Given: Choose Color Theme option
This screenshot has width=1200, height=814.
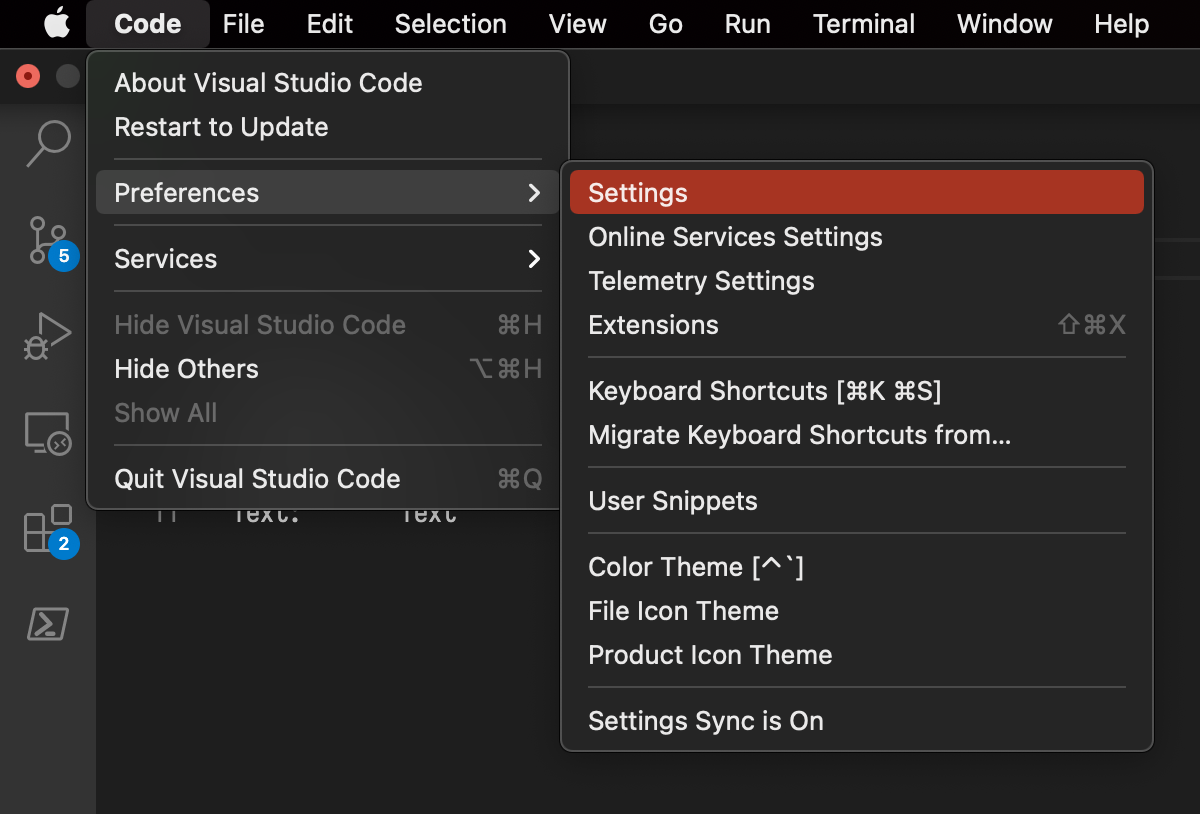Looking at the screenshot, I should (x=857, y=567).
